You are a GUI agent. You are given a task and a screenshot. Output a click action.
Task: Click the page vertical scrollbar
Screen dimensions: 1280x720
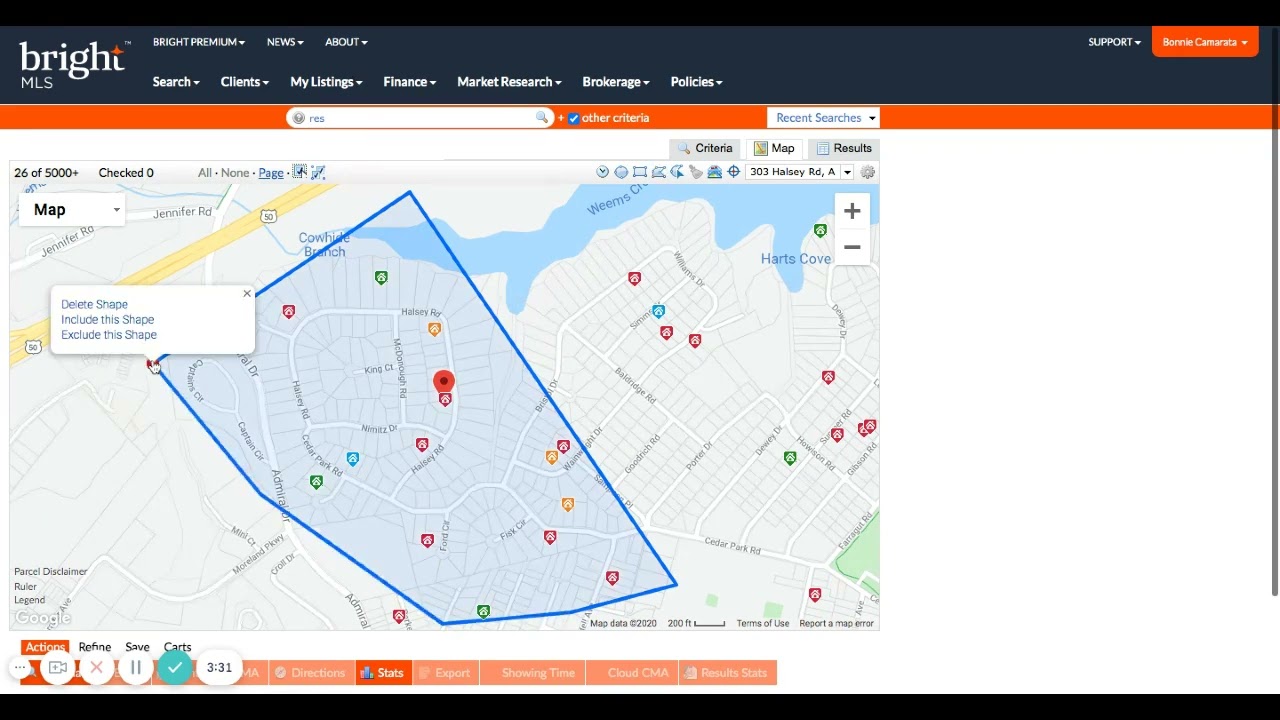click(x=1274, y=310)
